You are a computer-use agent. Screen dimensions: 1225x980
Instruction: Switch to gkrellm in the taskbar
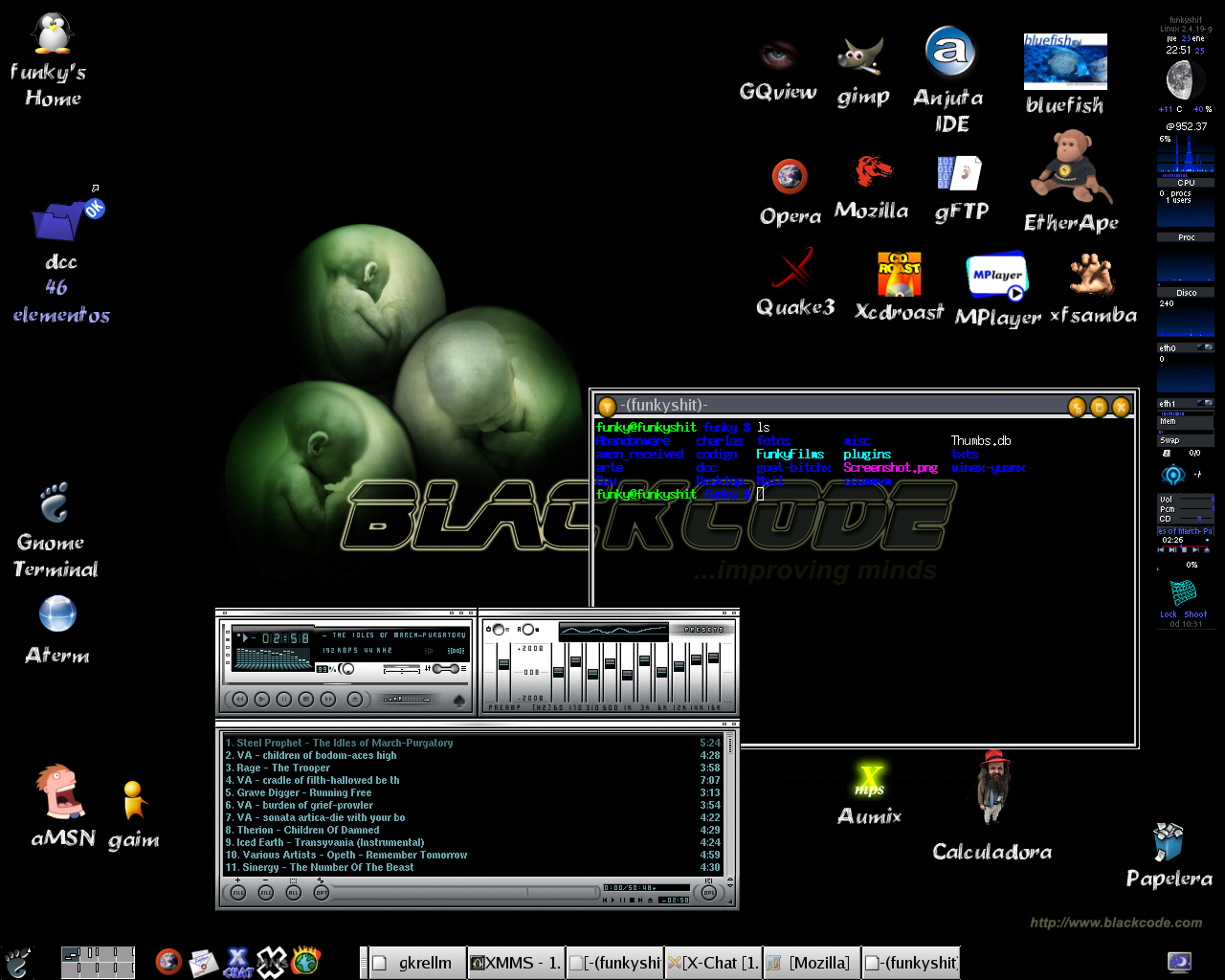(x=416, y=963)
